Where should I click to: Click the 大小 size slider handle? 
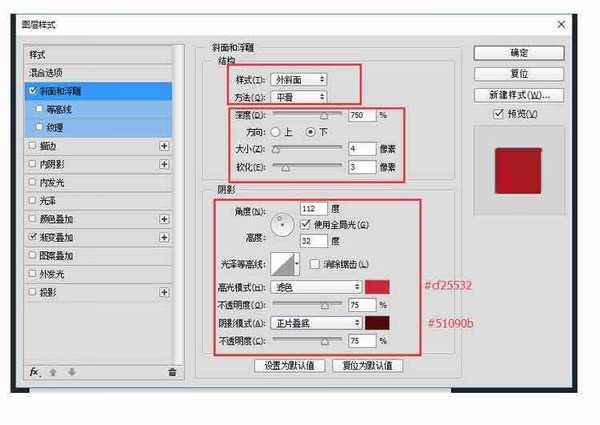[276, 150]
